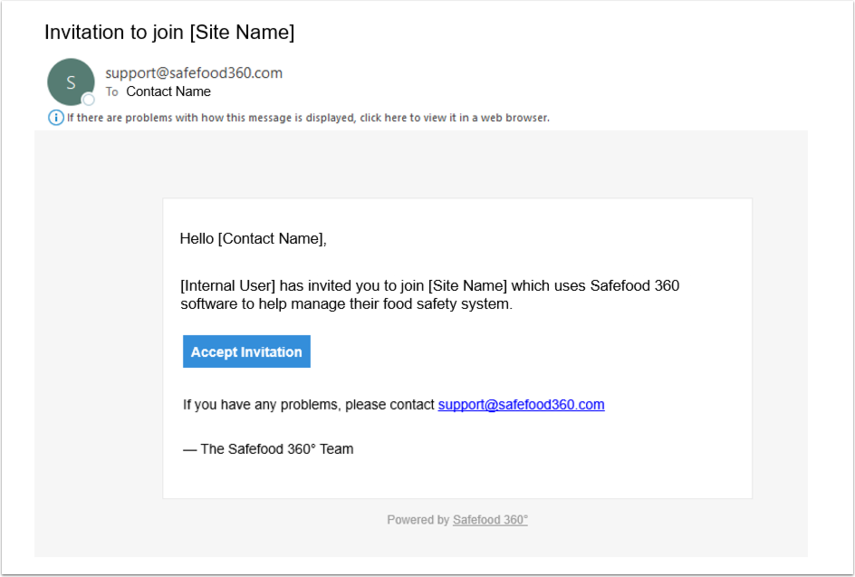855x577 pixels.
Task: Click the presence status dot on the avatar
Action: coord(88,99)
